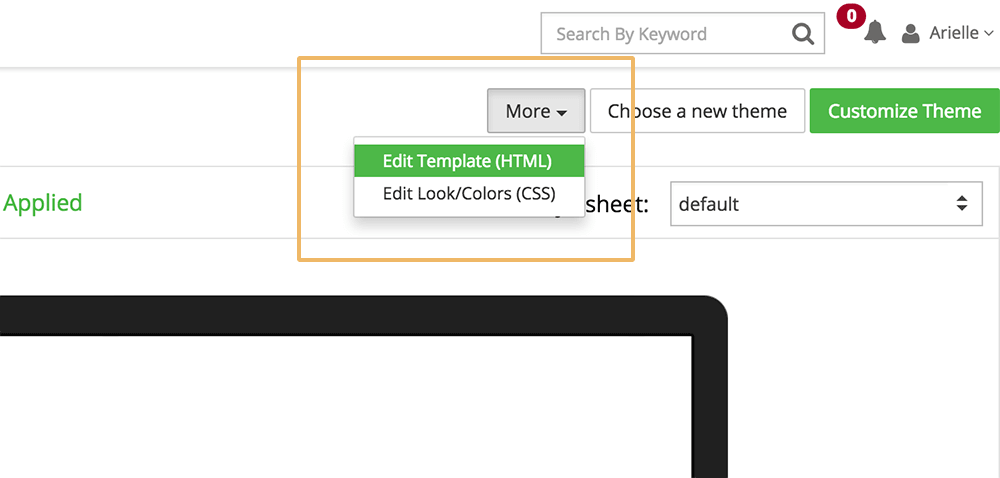Click Choose a new theme button

tap(697, 111)
